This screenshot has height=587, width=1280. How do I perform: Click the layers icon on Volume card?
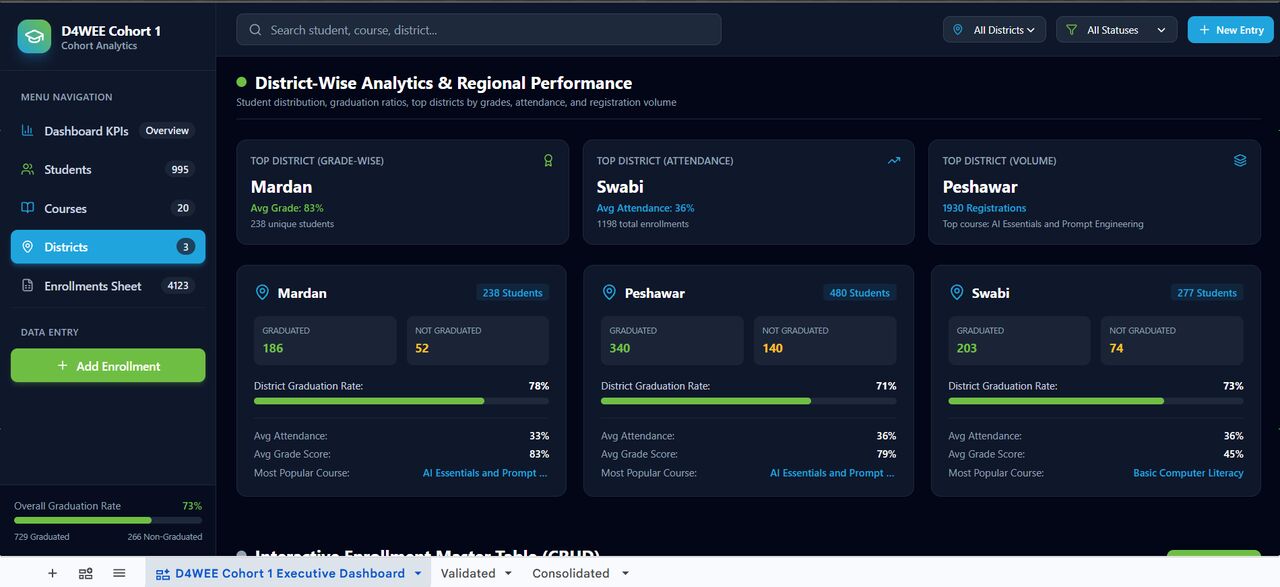(1240, 160)
